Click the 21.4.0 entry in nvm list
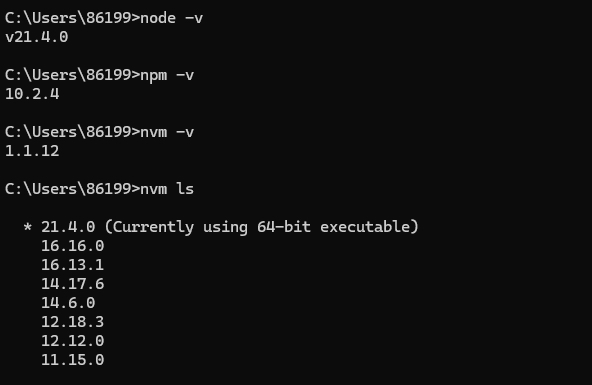592x385 pixels. 68,227
